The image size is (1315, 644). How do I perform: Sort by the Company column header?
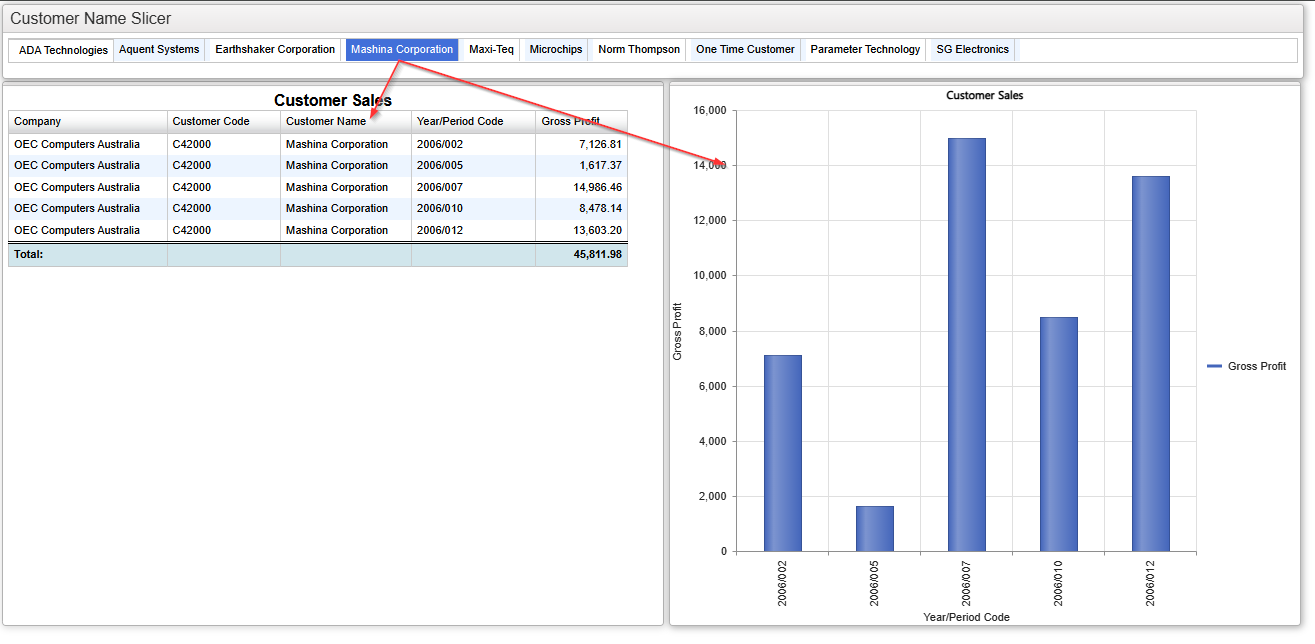click(x=88, y=121)
